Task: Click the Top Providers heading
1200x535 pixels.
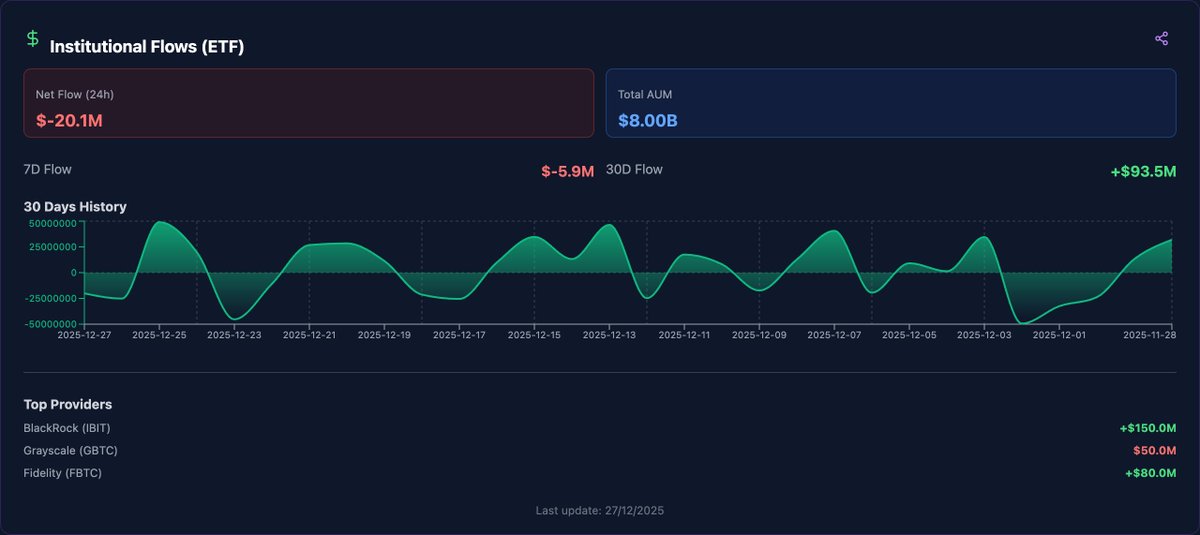Action: [68, 405]
